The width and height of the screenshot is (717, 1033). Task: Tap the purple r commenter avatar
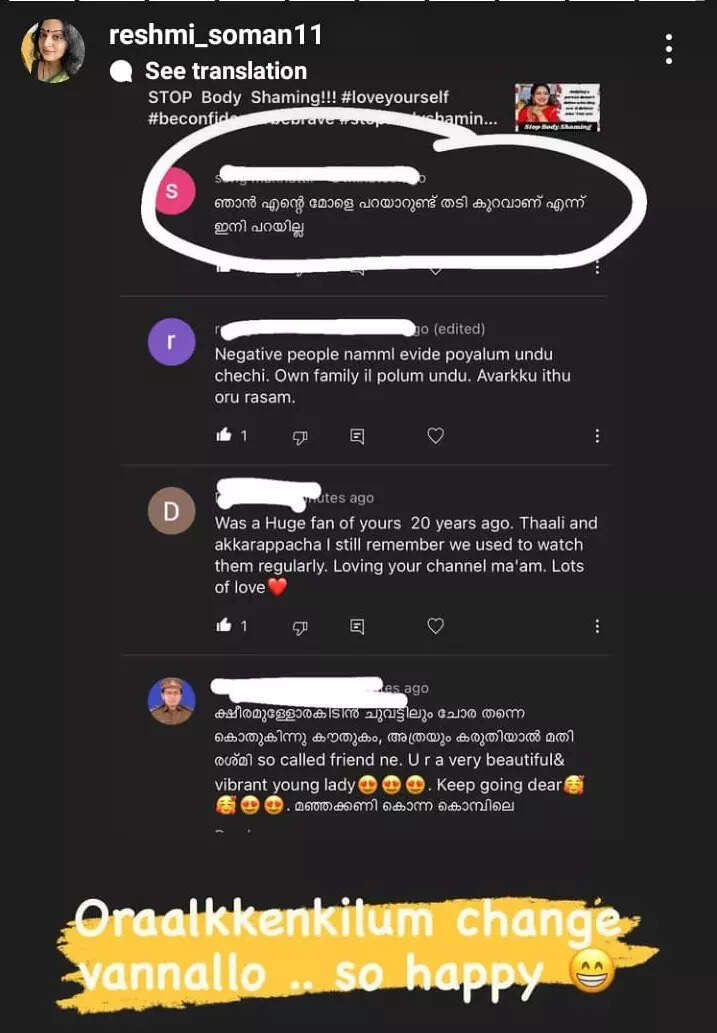point(171,341)
